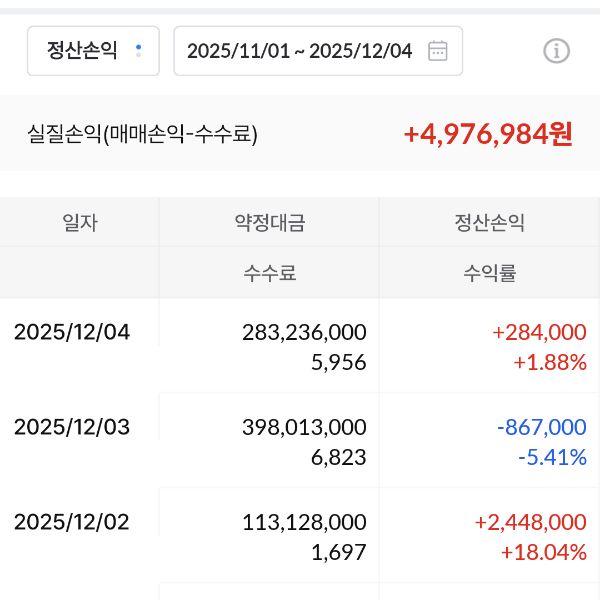Viewport: 600px width, 600px height.
Task: Click the 약정대금 column header
Action: pos(269,223)
